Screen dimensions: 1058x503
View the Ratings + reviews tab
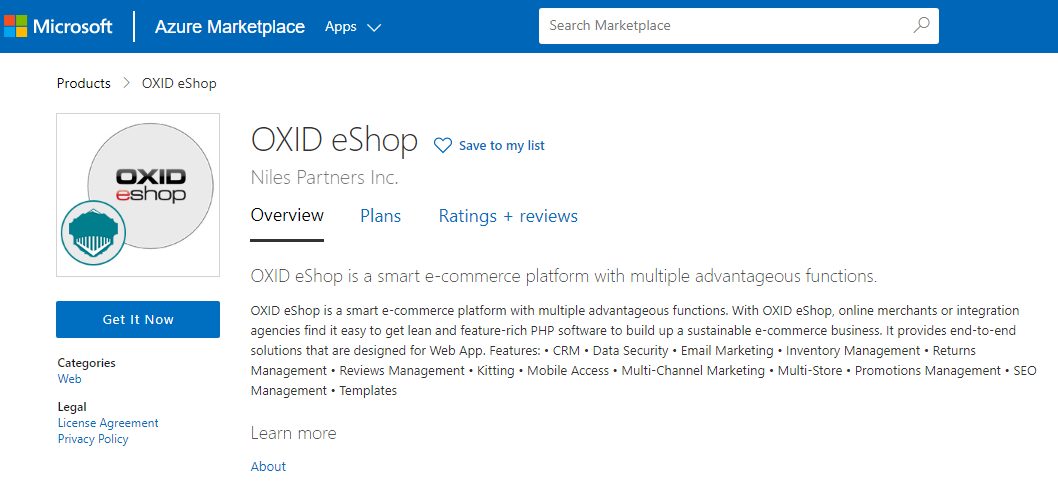[x=508, y=216]
